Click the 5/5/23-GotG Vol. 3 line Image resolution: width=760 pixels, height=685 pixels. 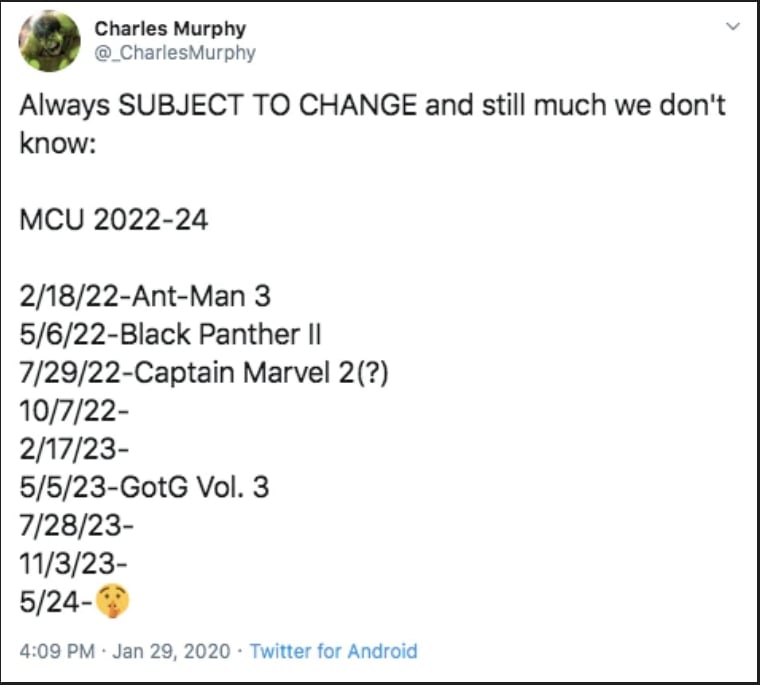144,487
